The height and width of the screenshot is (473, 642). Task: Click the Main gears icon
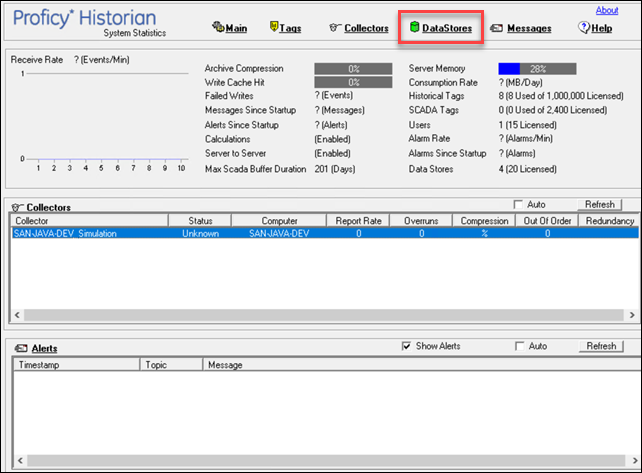[218, 27]
